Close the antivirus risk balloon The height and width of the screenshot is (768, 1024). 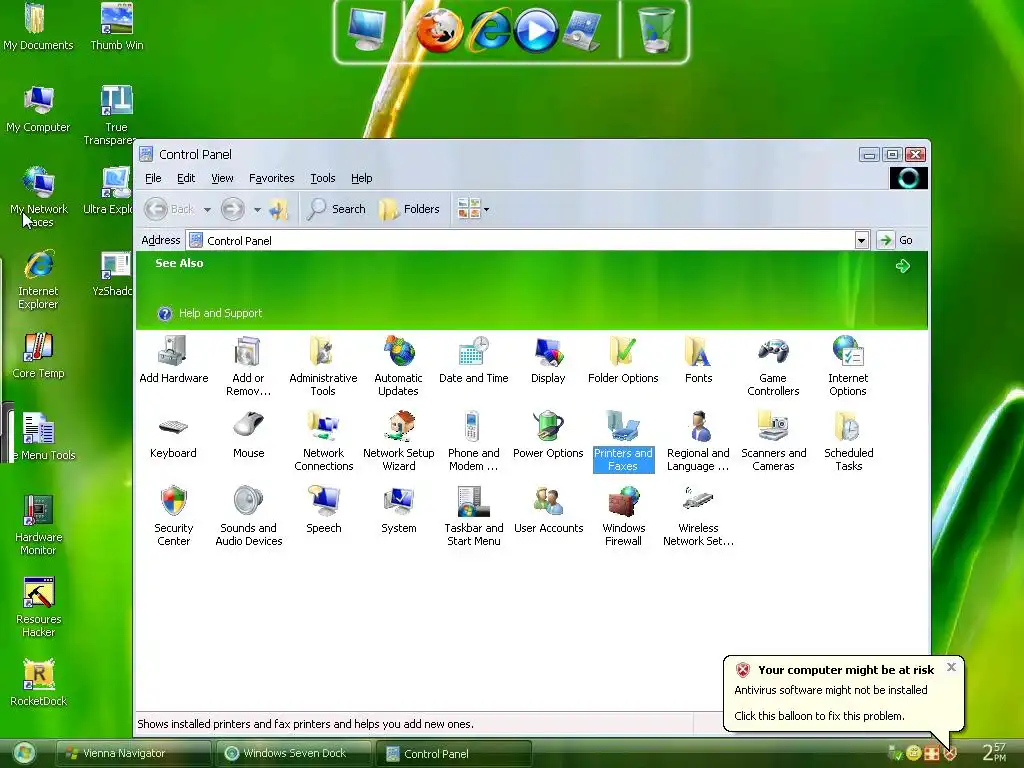point(951,667)
